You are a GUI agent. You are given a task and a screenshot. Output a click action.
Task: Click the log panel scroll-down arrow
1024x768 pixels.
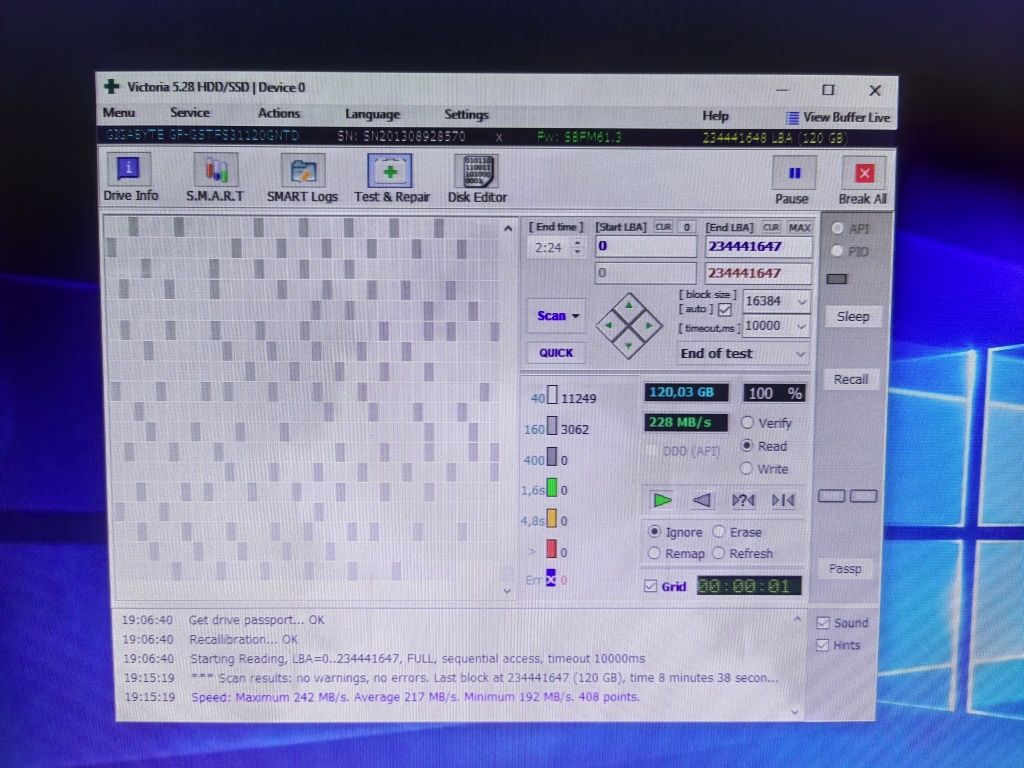click(795, 712)
